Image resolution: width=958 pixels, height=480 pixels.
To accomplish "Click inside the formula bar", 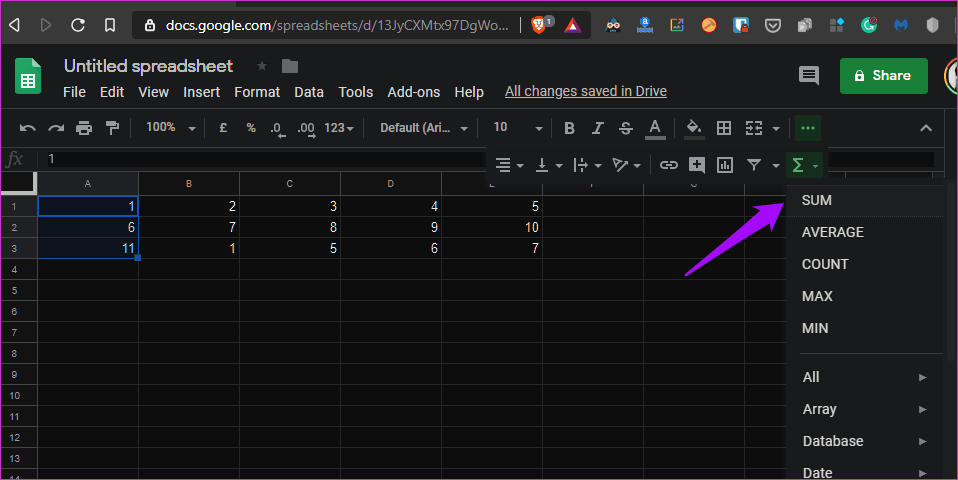I will pyautogui.click(x=266, y=159).
